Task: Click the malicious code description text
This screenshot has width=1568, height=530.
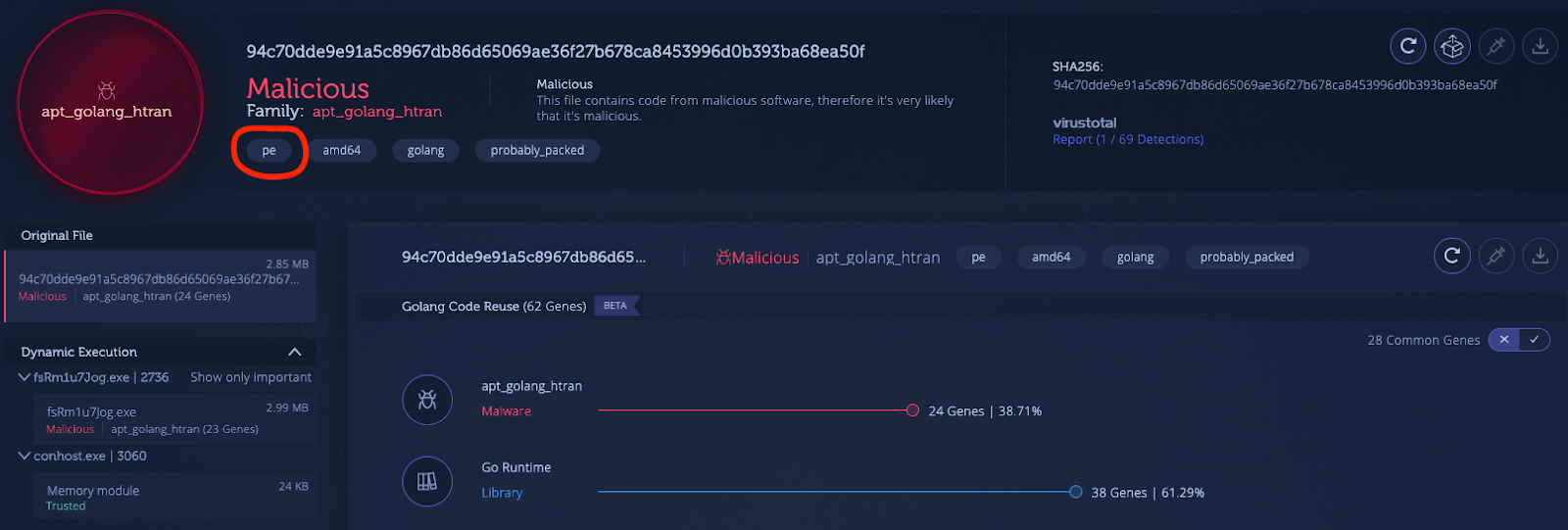Action: point(745,108)
